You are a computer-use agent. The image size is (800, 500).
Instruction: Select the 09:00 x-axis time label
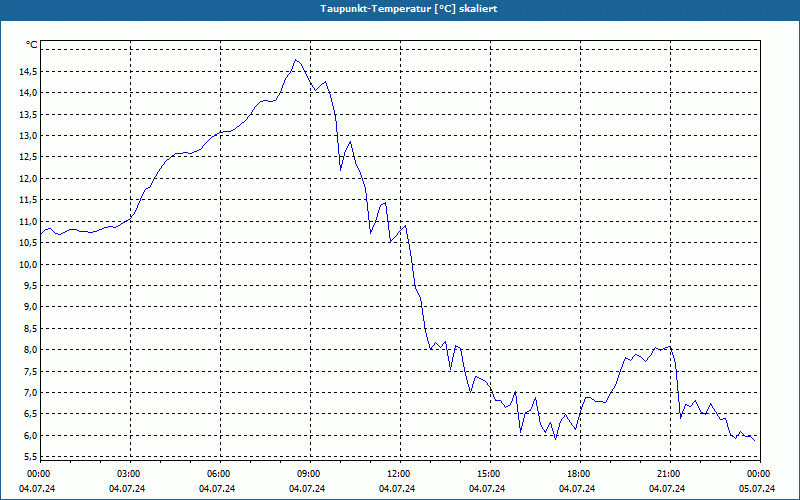coord(310,474)
